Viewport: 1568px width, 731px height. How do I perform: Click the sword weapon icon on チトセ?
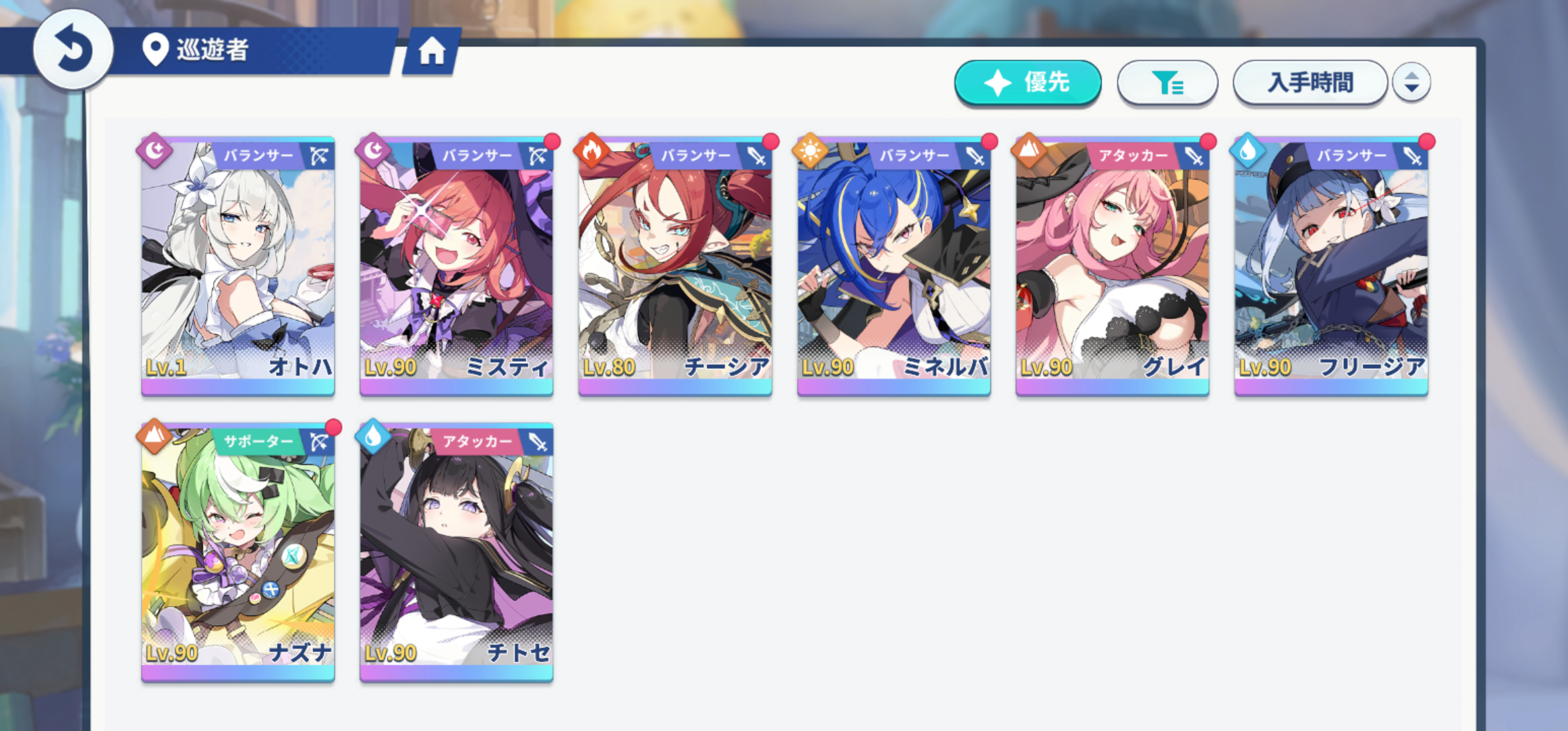coord(538,442)
